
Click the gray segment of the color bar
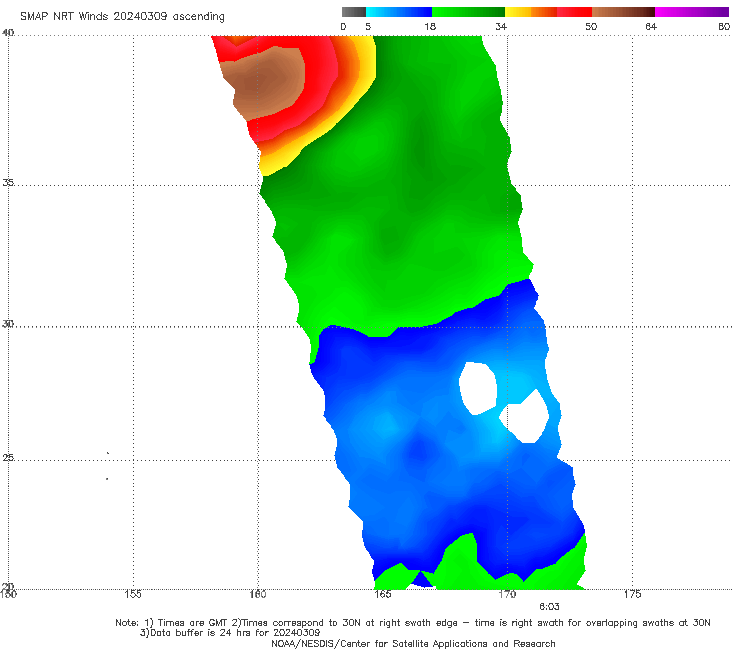point(354,12)
